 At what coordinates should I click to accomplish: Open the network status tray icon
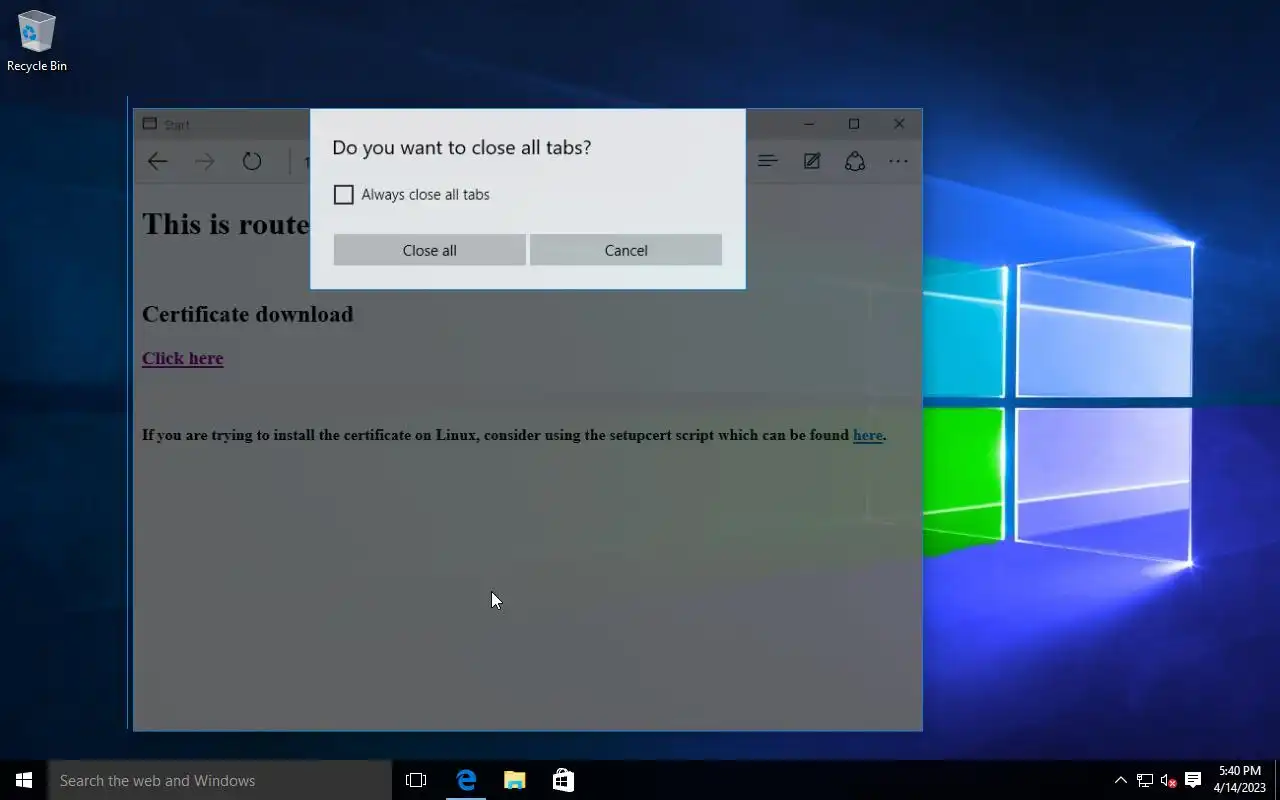(1145, 780)
